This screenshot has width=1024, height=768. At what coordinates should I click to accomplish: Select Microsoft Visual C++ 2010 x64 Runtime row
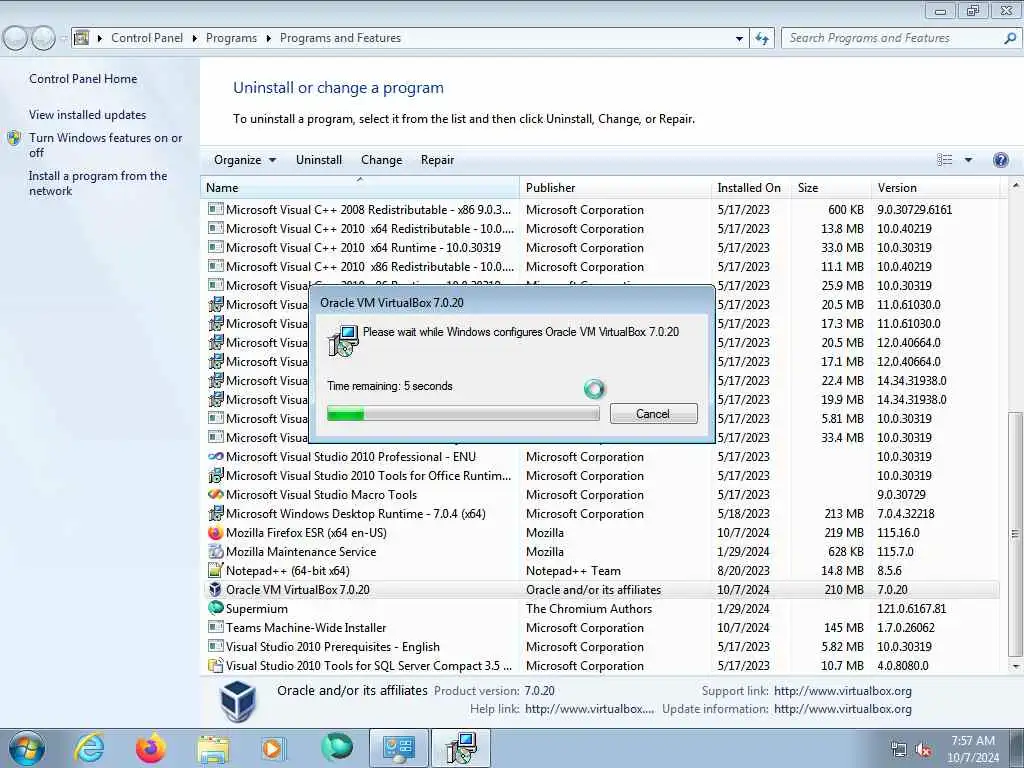click(x=601, y=248)
